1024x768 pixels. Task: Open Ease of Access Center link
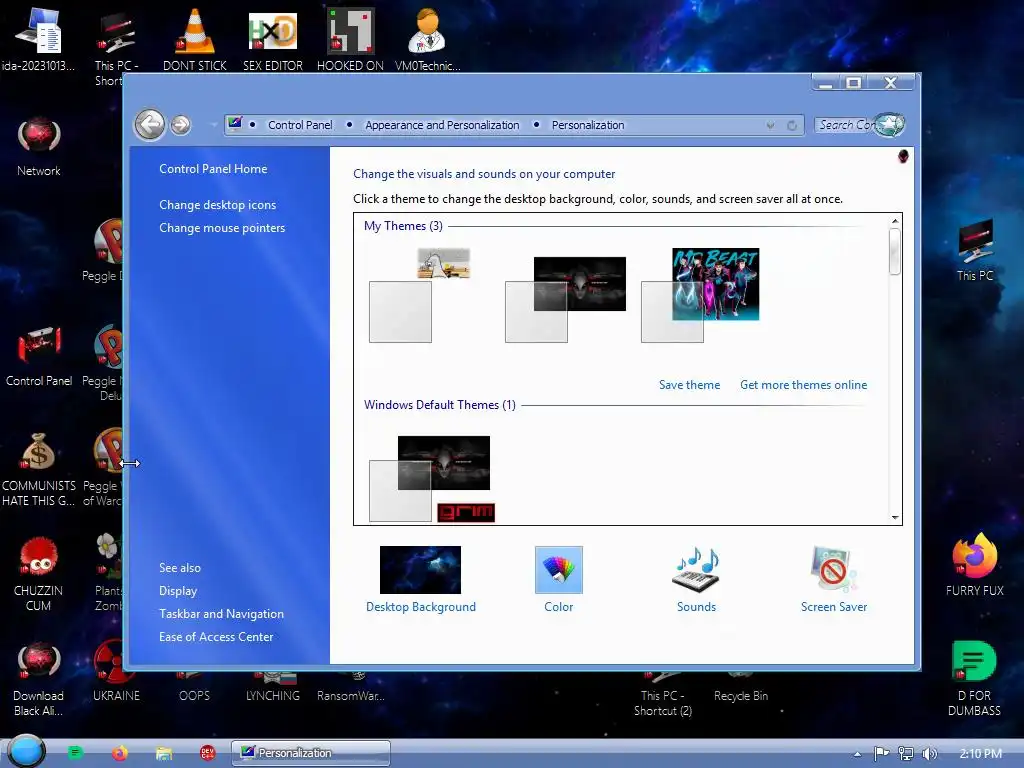click(x=216, y=636)
